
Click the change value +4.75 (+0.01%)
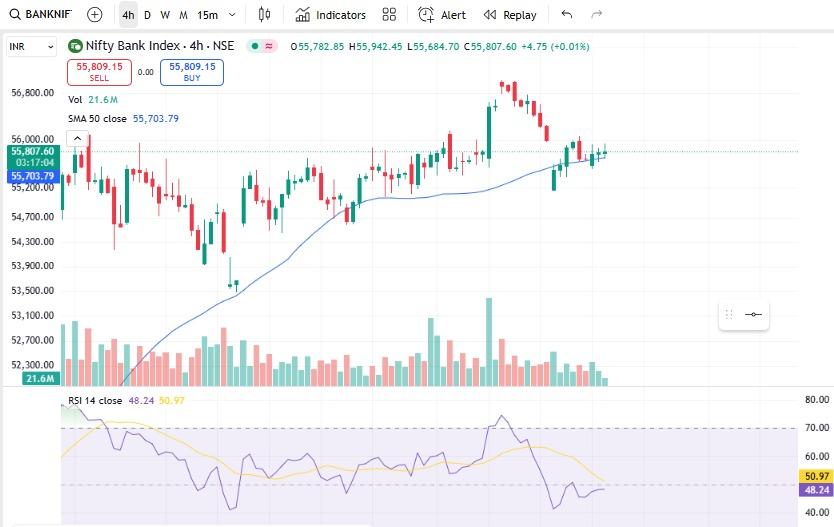[555, 47]
